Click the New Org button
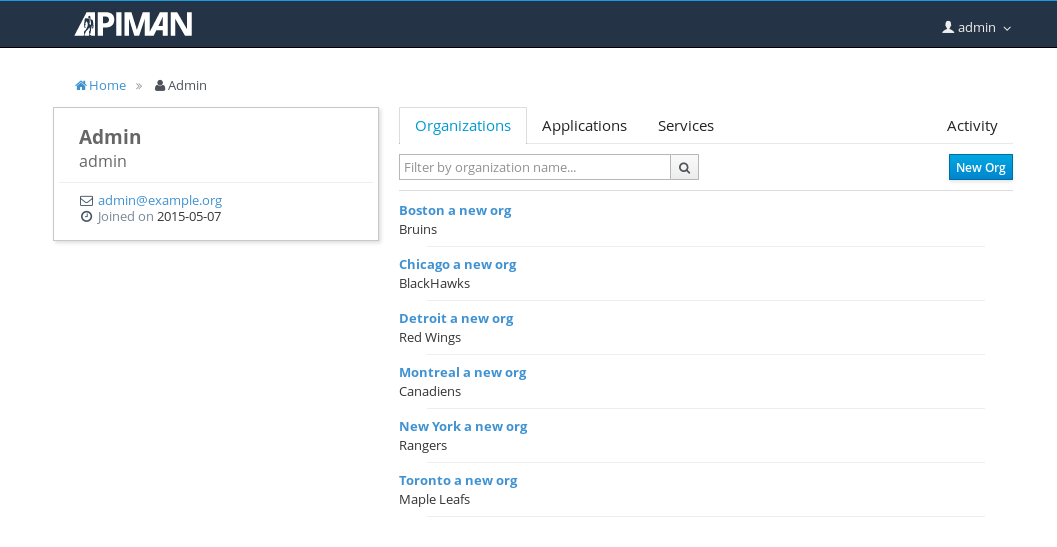Image resolution: width=1057 pixels, height=547 pixels. coord(980,167)
